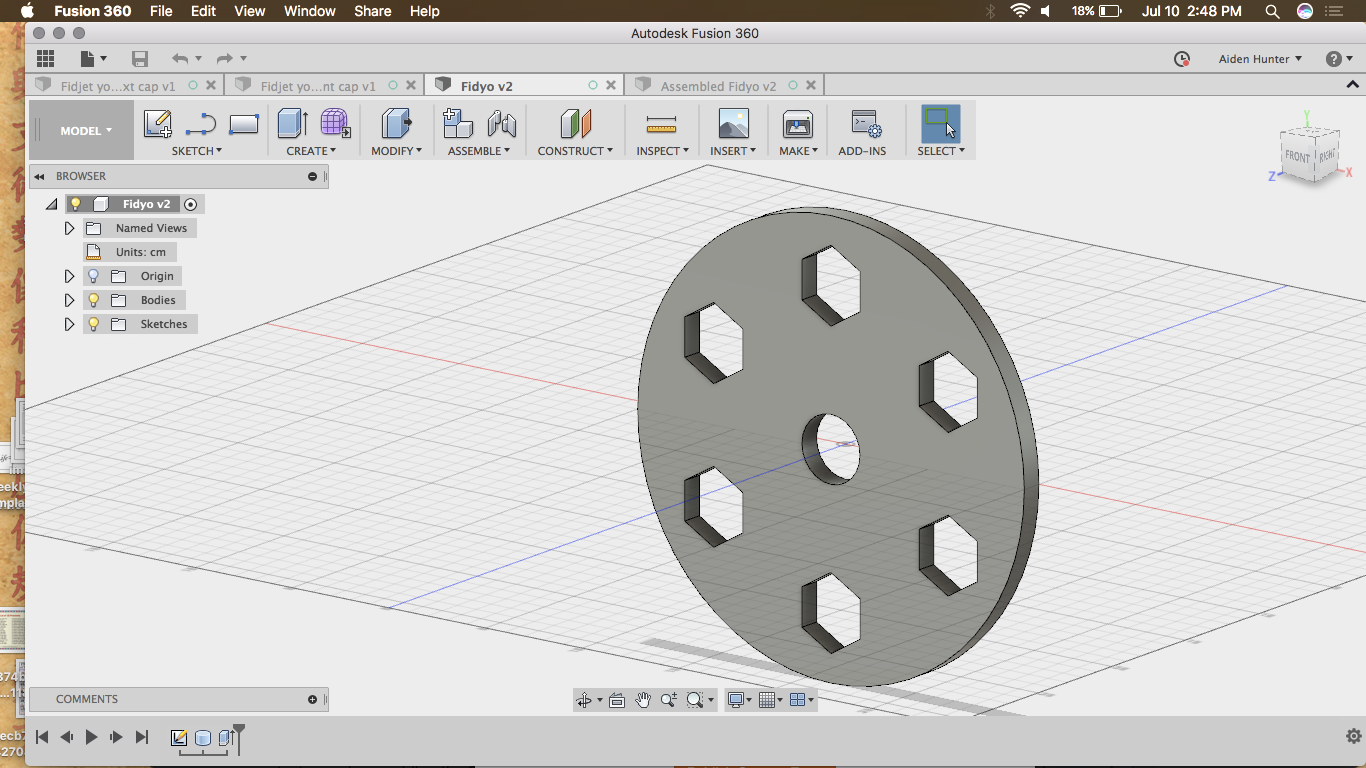Open the job status clock icon
Image resolution: width=1366 pixels, height=768 pixels.
(1181, 59)
